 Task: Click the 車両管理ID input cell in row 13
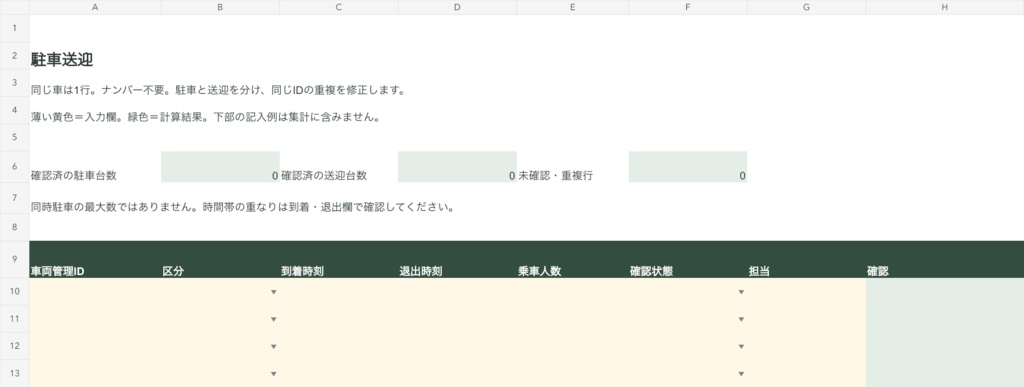[95, 374]
